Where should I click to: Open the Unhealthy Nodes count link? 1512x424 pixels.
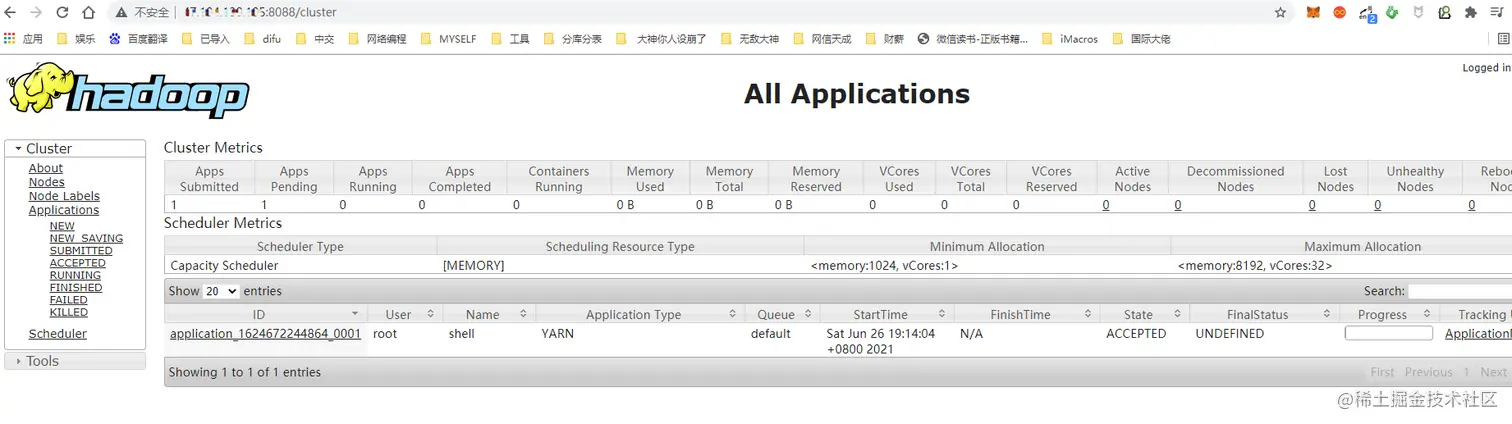(1377, 205)
